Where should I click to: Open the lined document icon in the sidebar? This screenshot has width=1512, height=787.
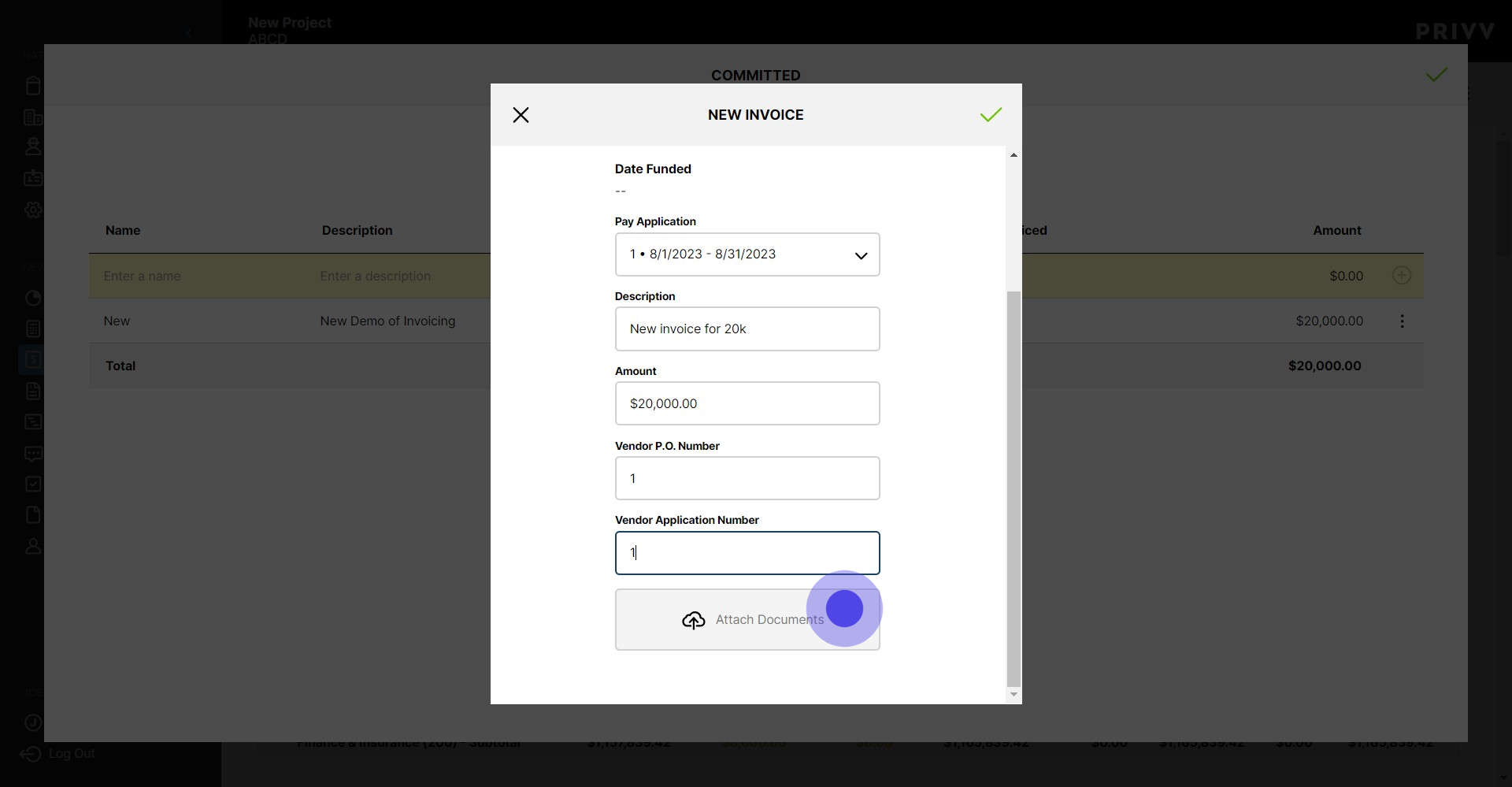(33, 392)
